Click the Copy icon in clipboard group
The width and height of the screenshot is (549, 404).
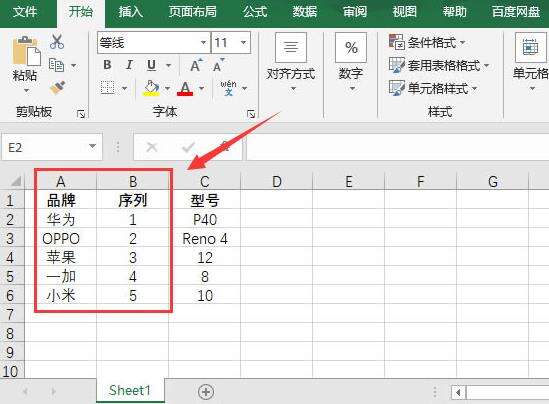(x=56, y=65)
